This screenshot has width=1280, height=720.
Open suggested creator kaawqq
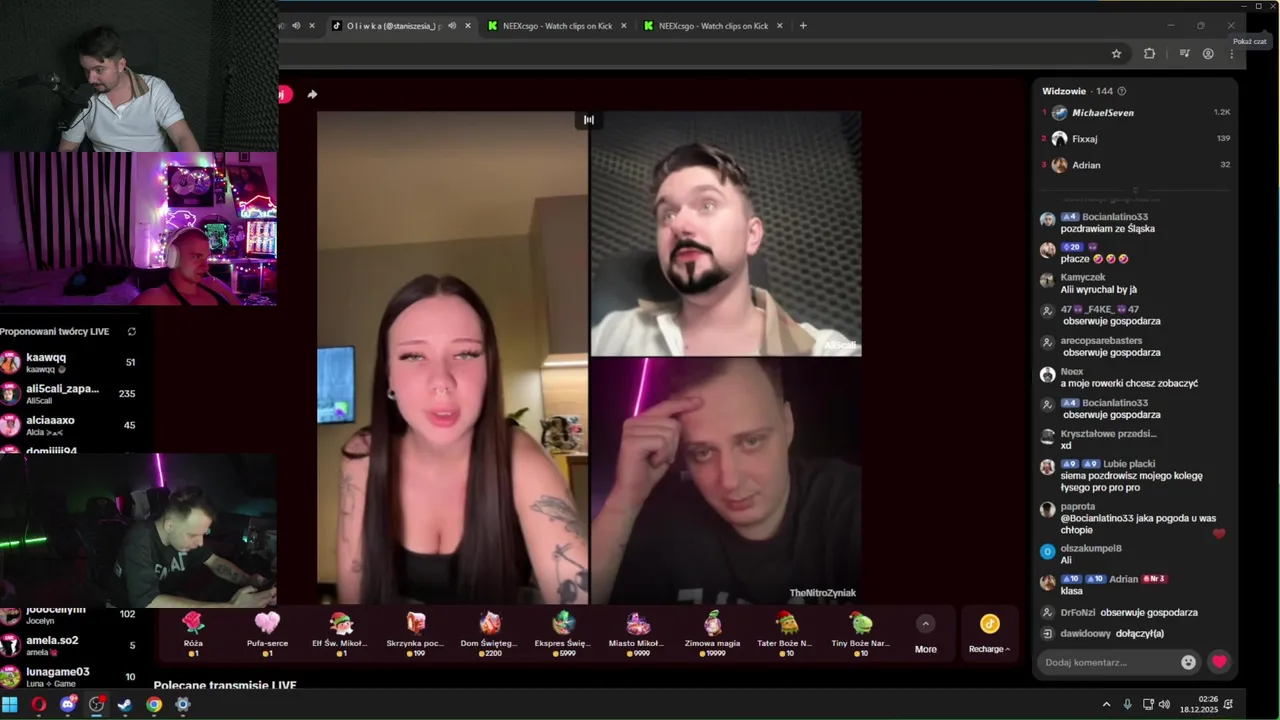pyautogui.click(x=70, y=362)
